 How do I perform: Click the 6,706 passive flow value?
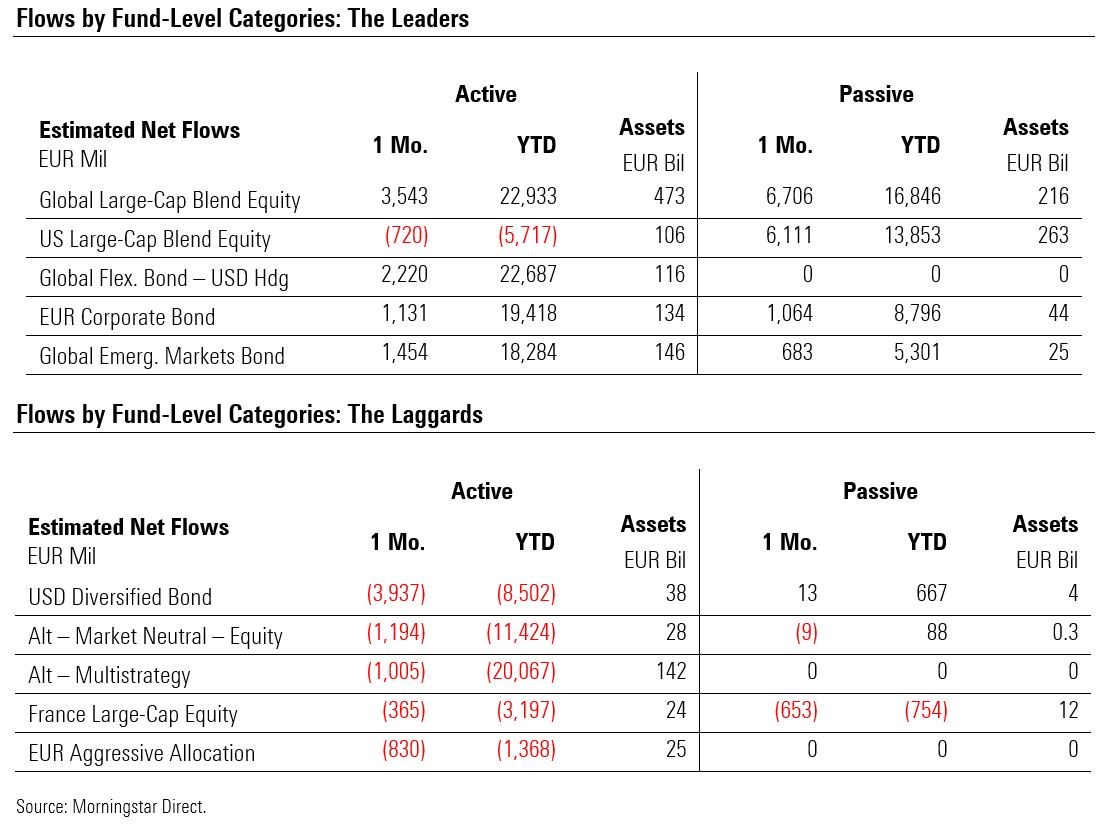coord(785,197)
